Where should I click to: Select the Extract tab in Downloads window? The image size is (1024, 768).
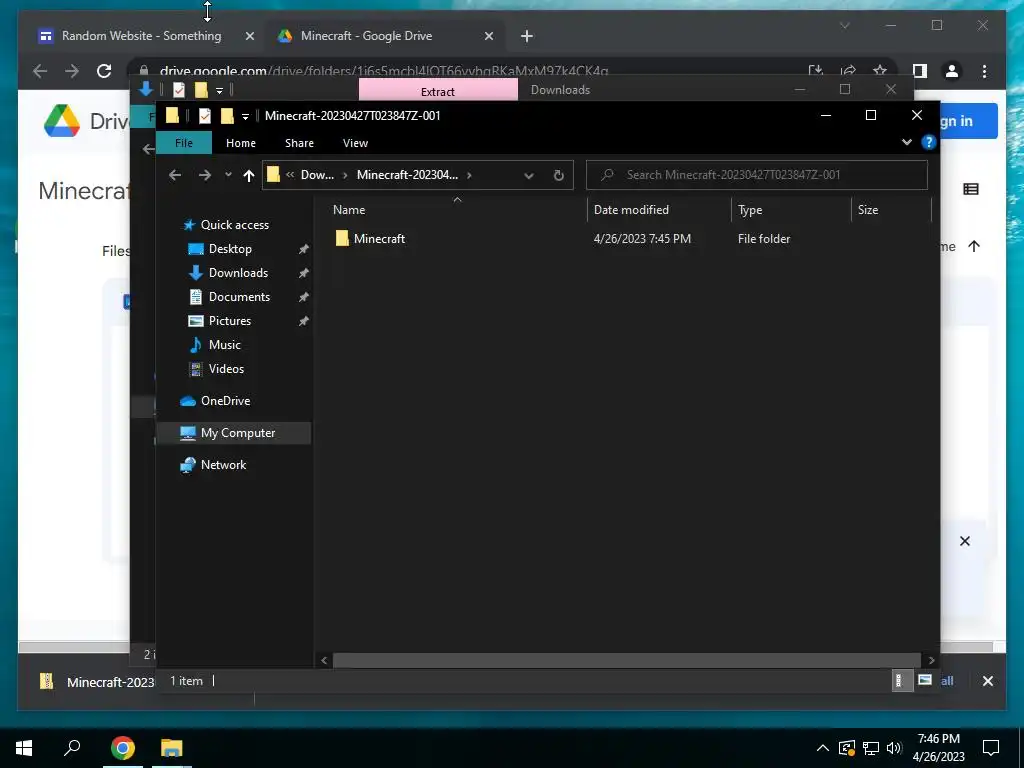coord(438,91)
